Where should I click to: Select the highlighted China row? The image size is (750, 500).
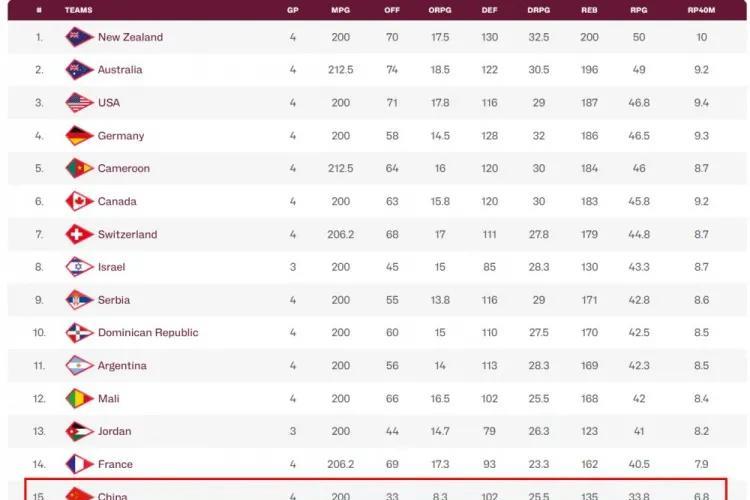point(376,489)
